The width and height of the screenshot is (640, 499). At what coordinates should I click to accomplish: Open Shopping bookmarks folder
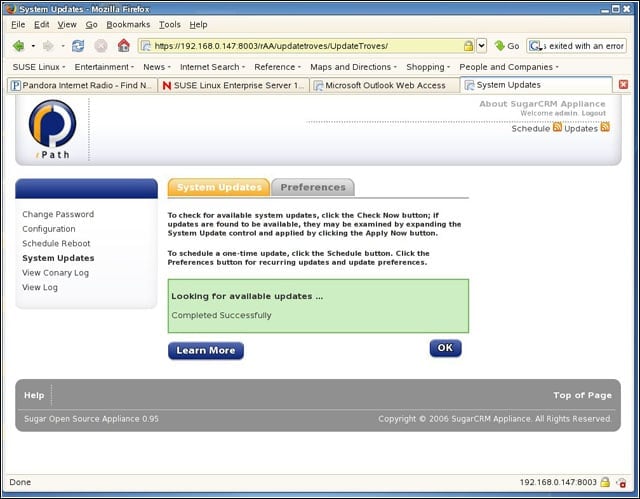[x=428, y=67]
